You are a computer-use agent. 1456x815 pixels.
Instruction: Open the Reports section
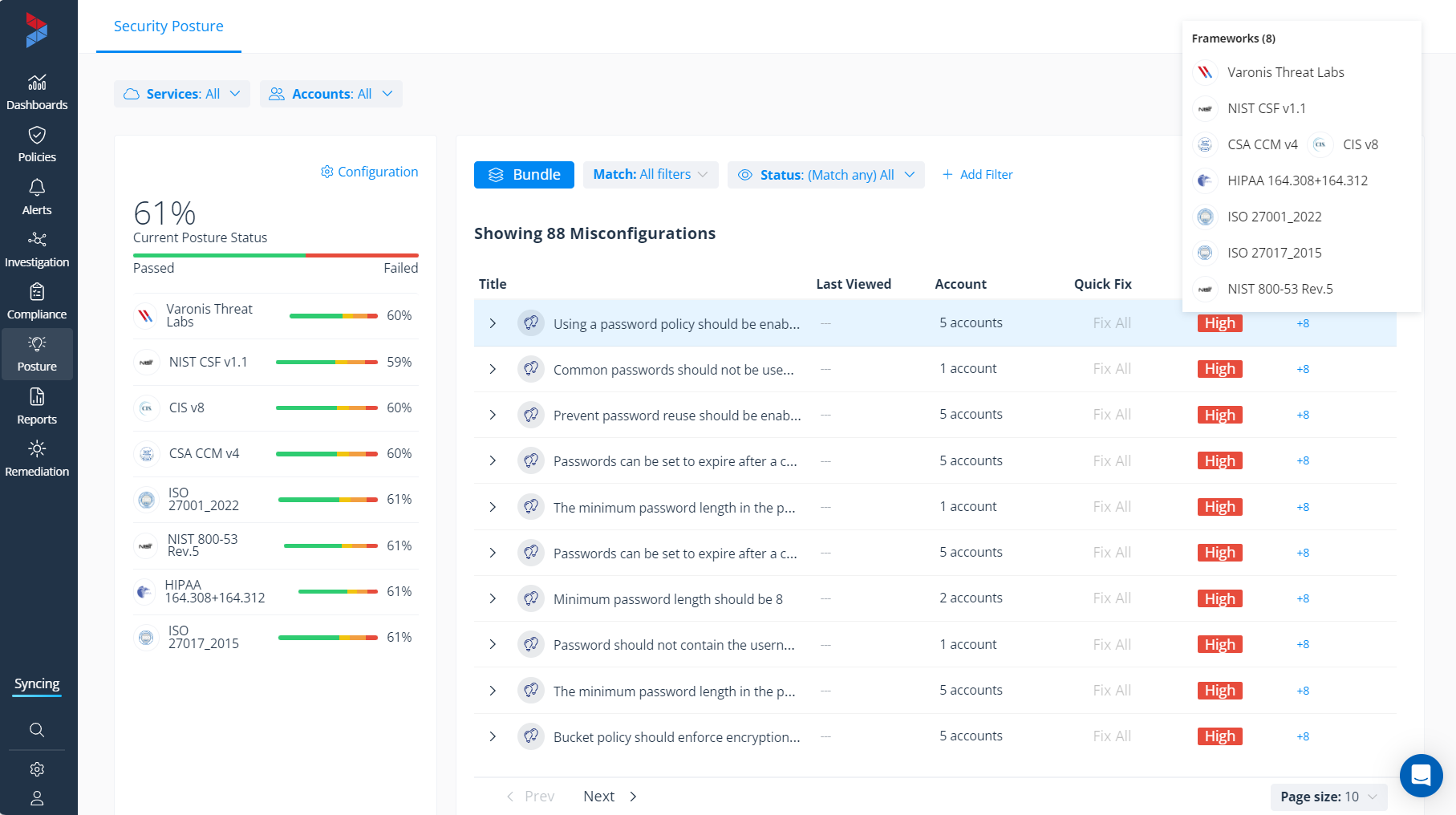pyautogui.click(x=37, y=407)
